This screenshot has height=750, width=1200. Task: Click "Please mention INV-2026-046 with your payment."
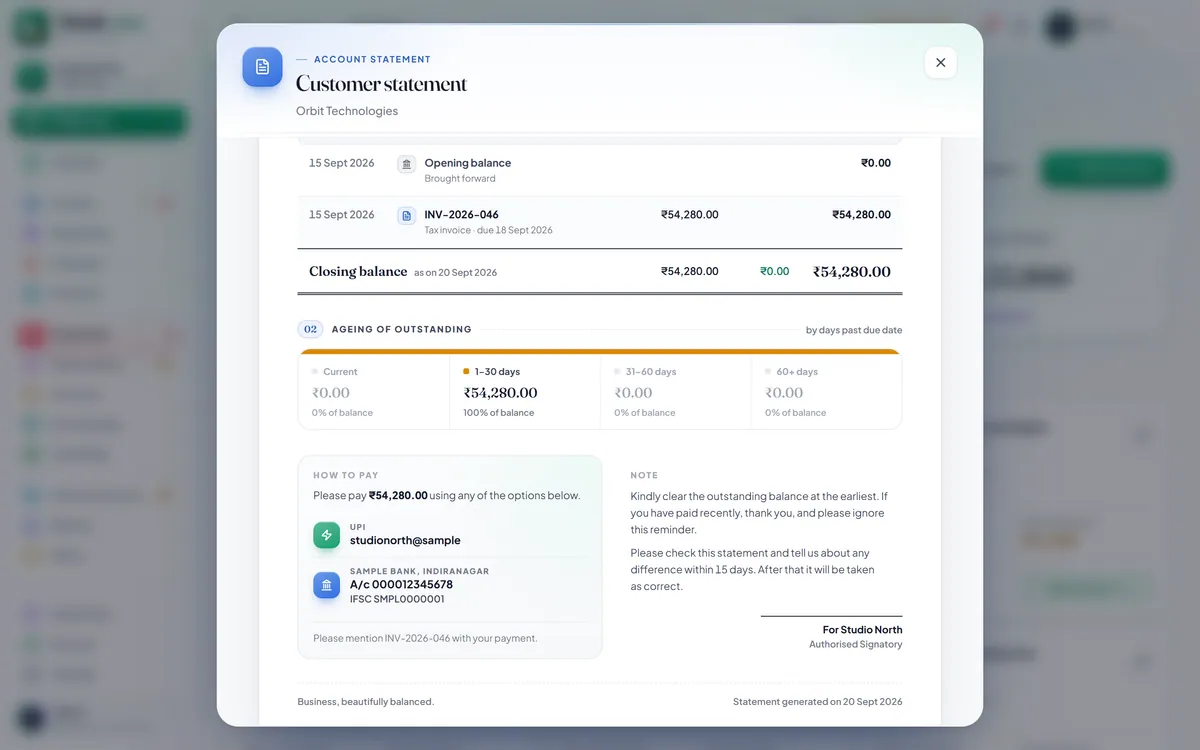(425, 639)
